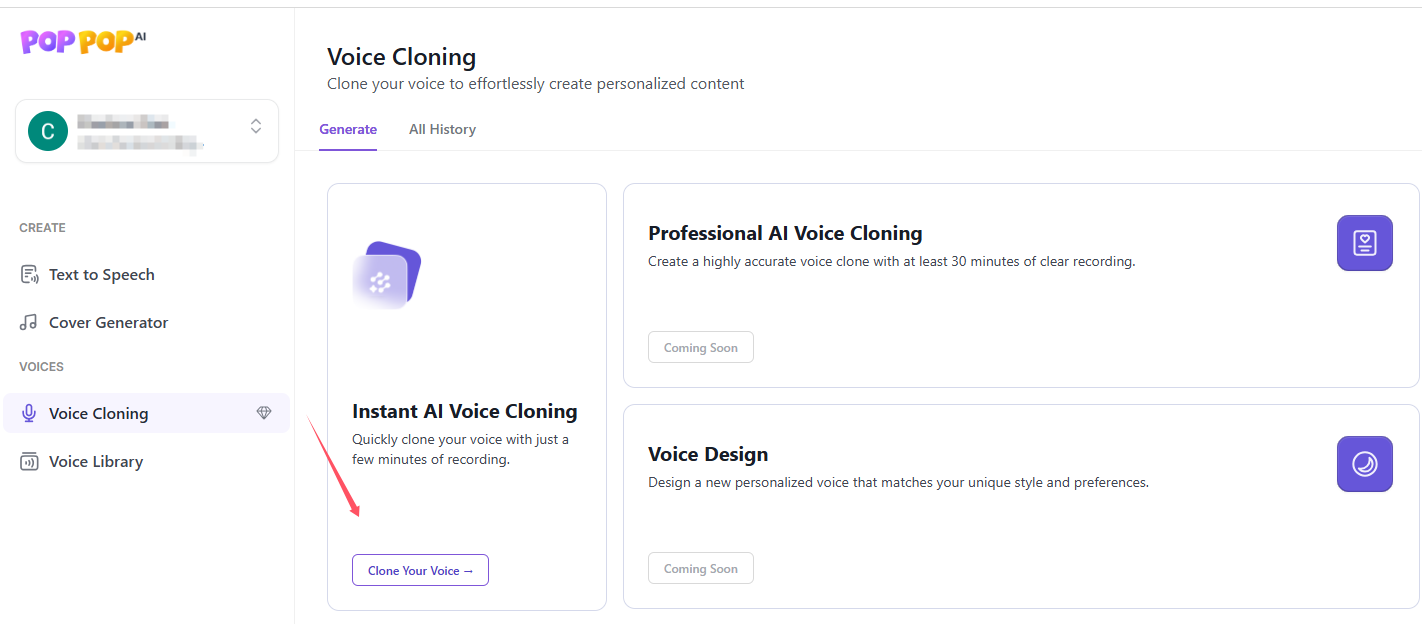Click the Instant AI Voice Cloning illustration

[x=387, y=275]
